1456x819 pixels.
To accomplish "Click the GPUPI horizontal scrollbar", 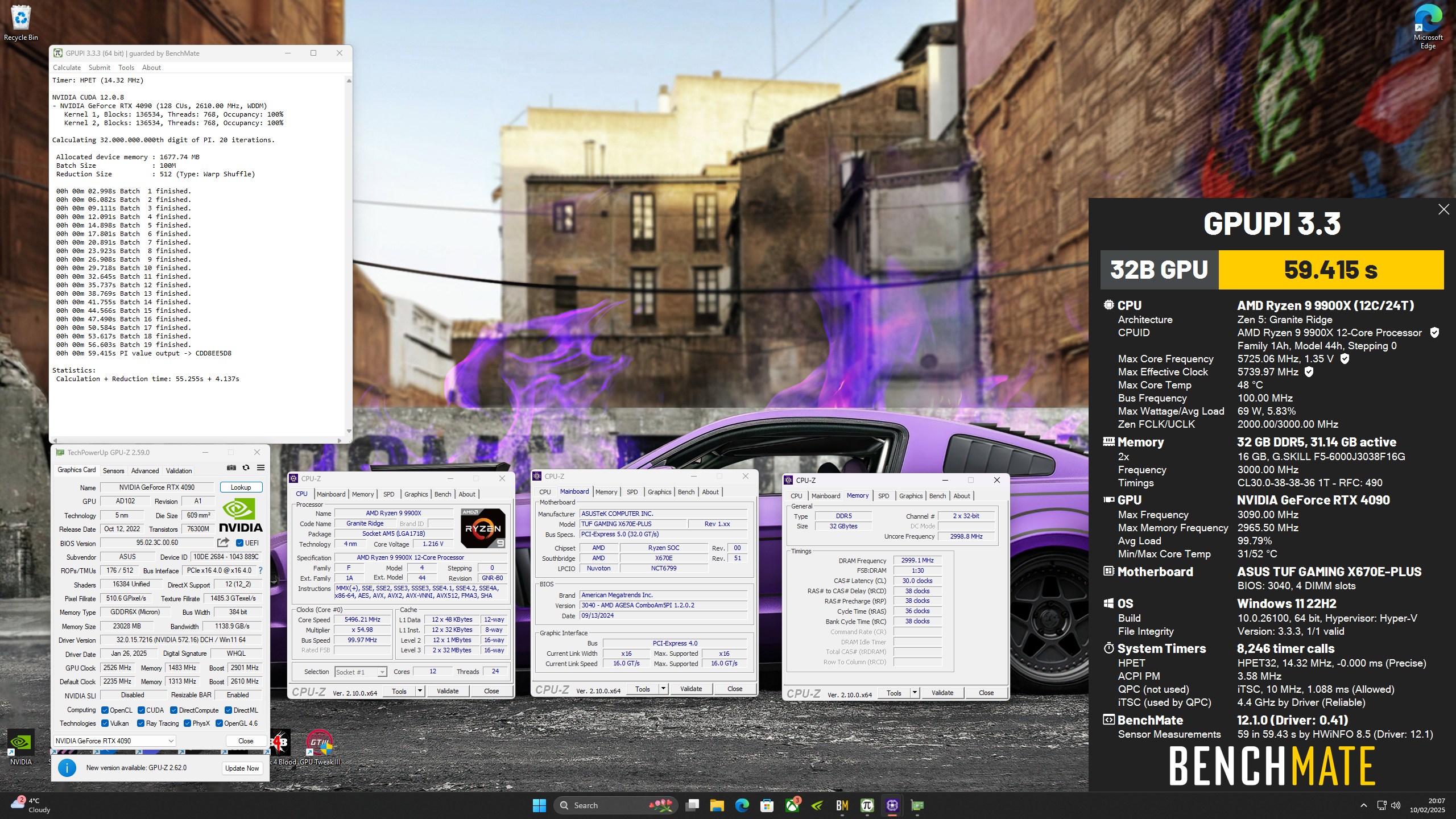I will (x=197, y=440).
